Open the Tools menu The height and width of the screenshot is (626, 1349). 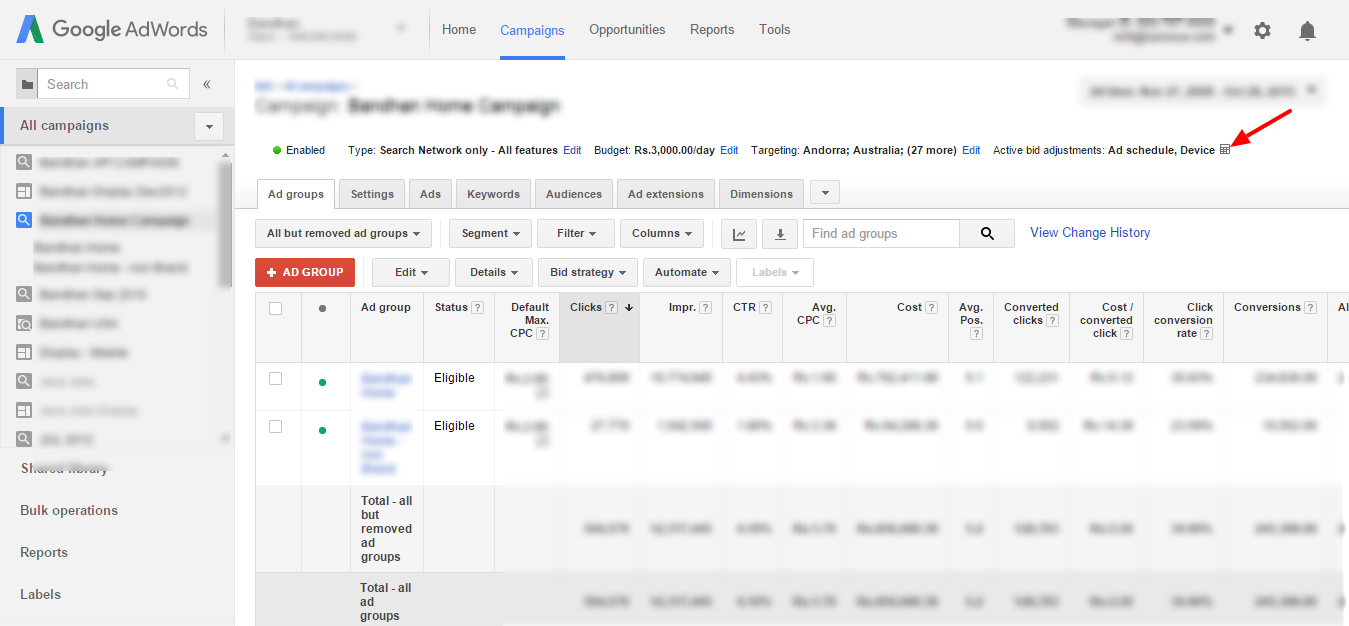pos(775,30)
